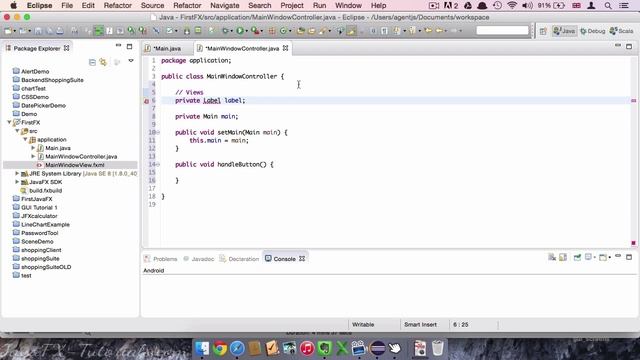The width and height of the screenshot is (640, 360).
Task: Select the PasswordTool project
Action: [40, 233]
